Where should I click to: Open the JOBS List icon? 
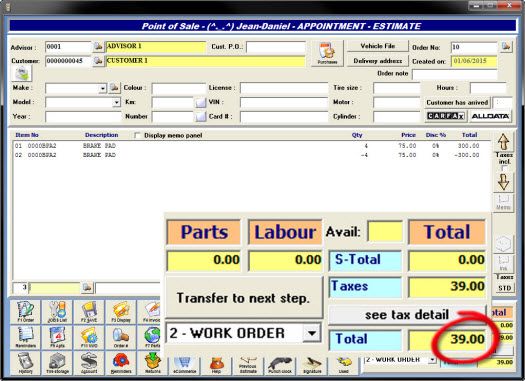click(x=57, y=312)
